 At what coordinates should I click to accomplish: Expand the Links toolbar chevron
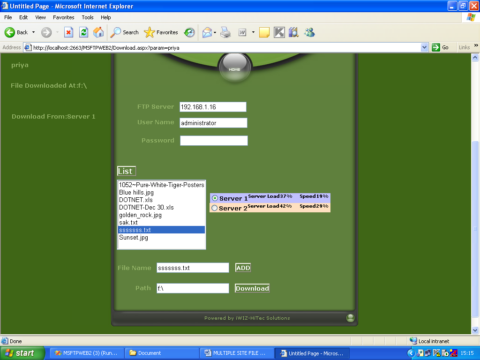(x=476, y=46)
